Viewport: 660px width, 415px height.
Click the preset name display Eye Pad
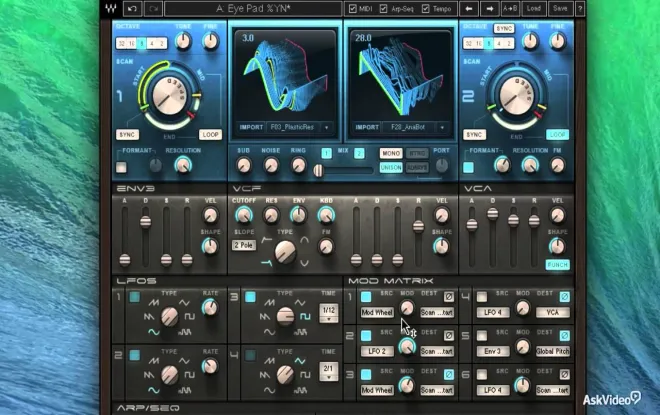(x=253, y=8)
